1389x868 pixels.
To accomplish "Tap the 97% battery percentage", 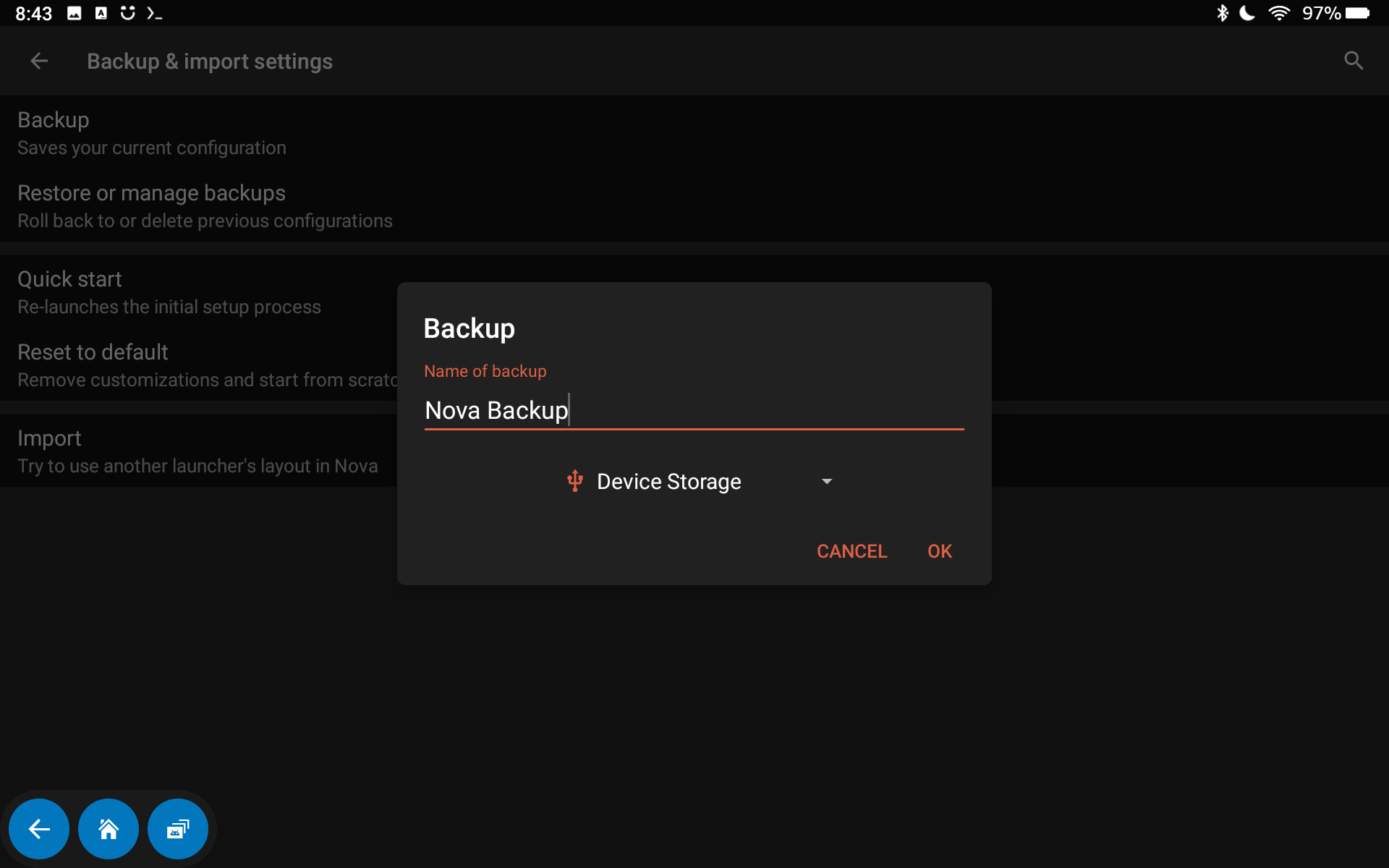I will click(x=1321, y=13).
